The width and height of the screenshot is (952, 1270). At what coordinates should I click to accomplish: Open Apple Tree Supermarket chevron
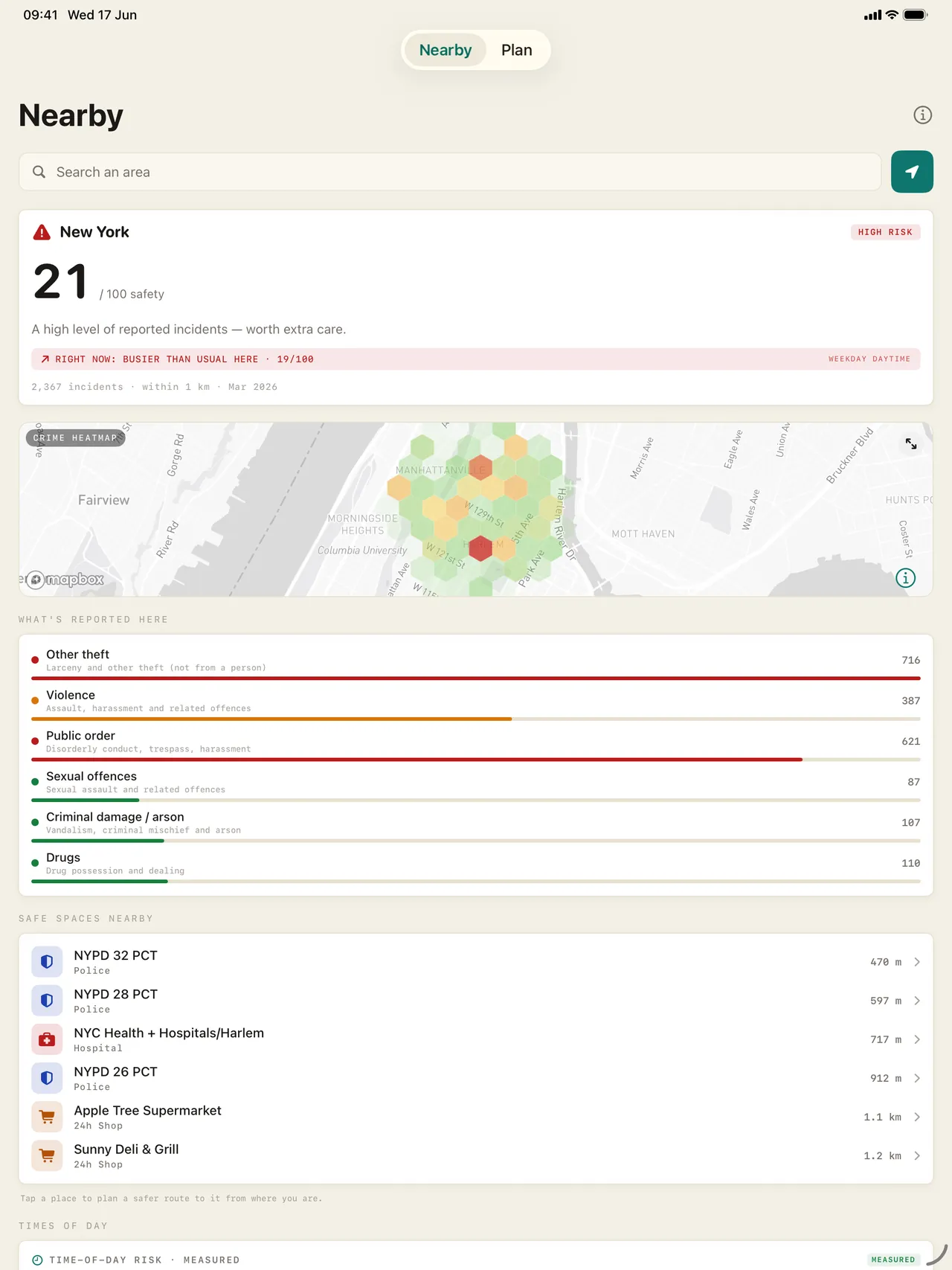tap(917, 1117)
